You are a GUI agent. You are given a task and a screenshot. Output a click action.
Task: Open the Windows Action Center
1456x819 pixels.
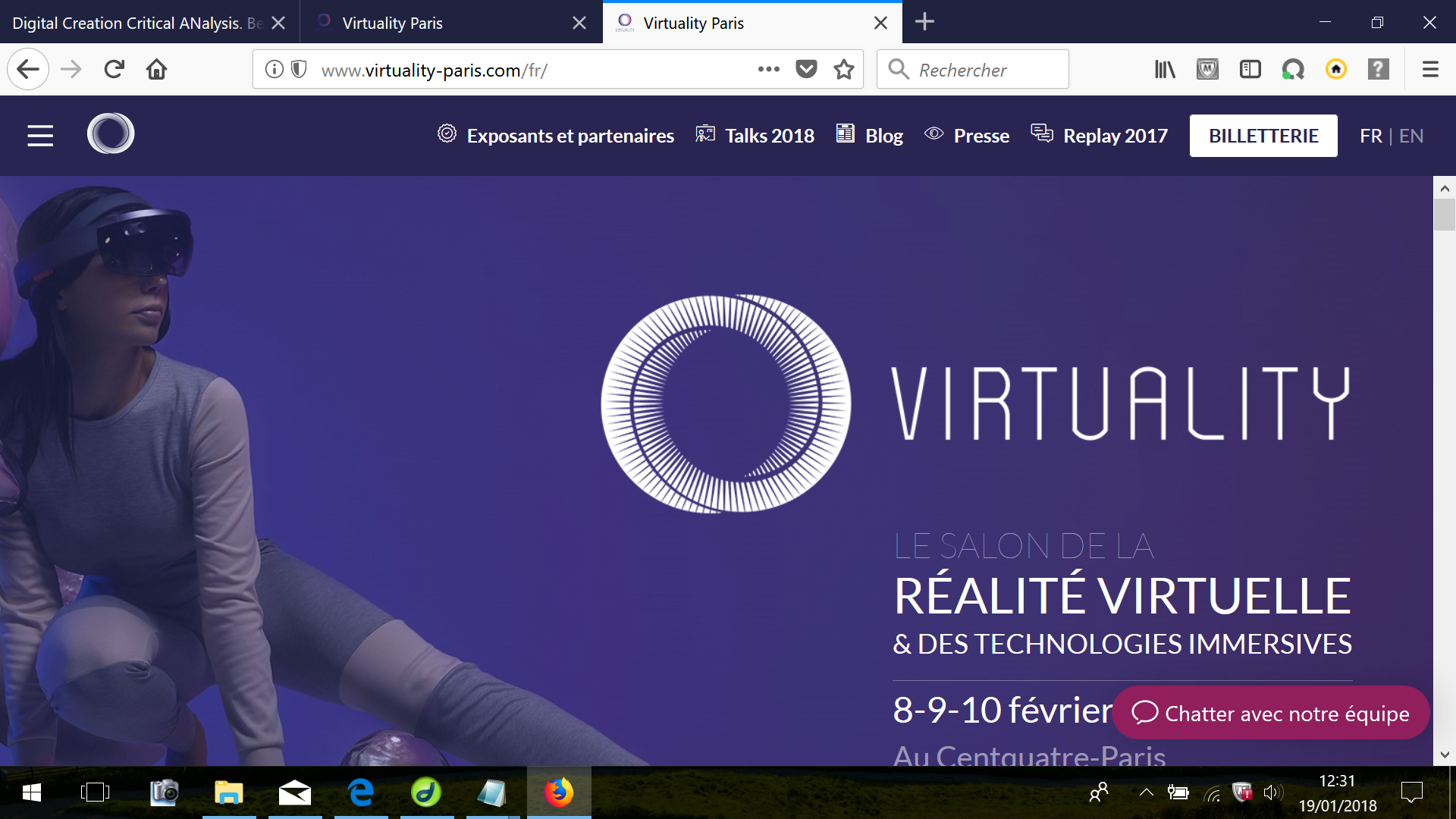[1412, 792]
